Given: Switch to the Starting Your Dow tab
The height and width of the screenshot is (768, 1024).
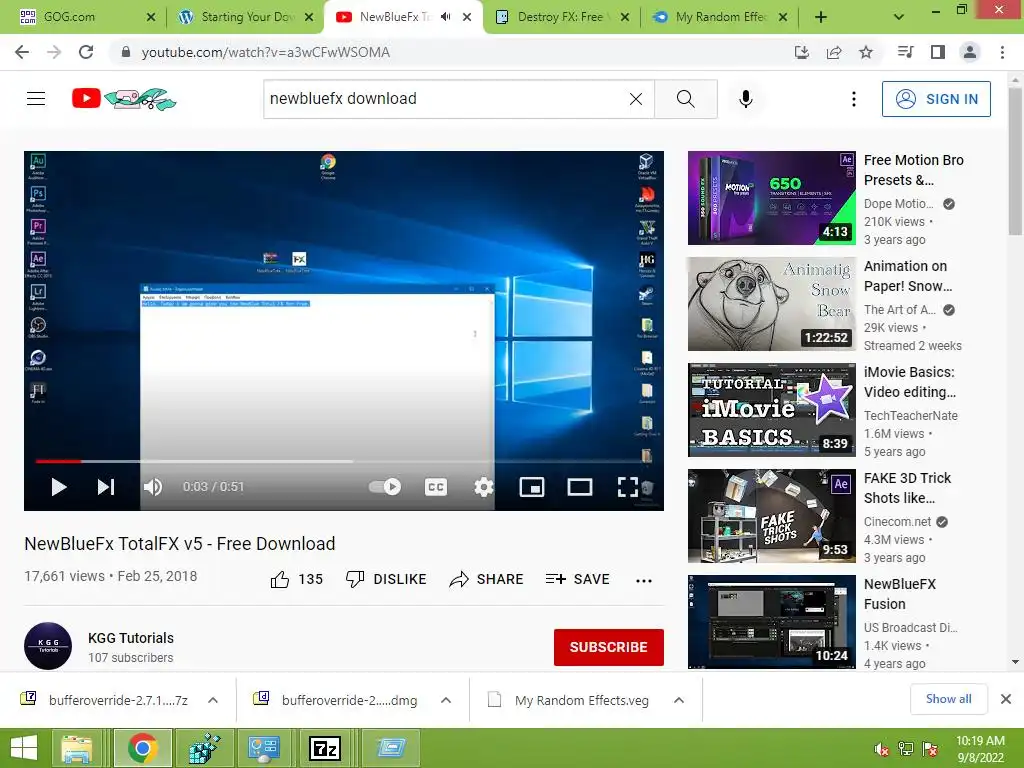Looking at the screenshot, I should 245,17.
